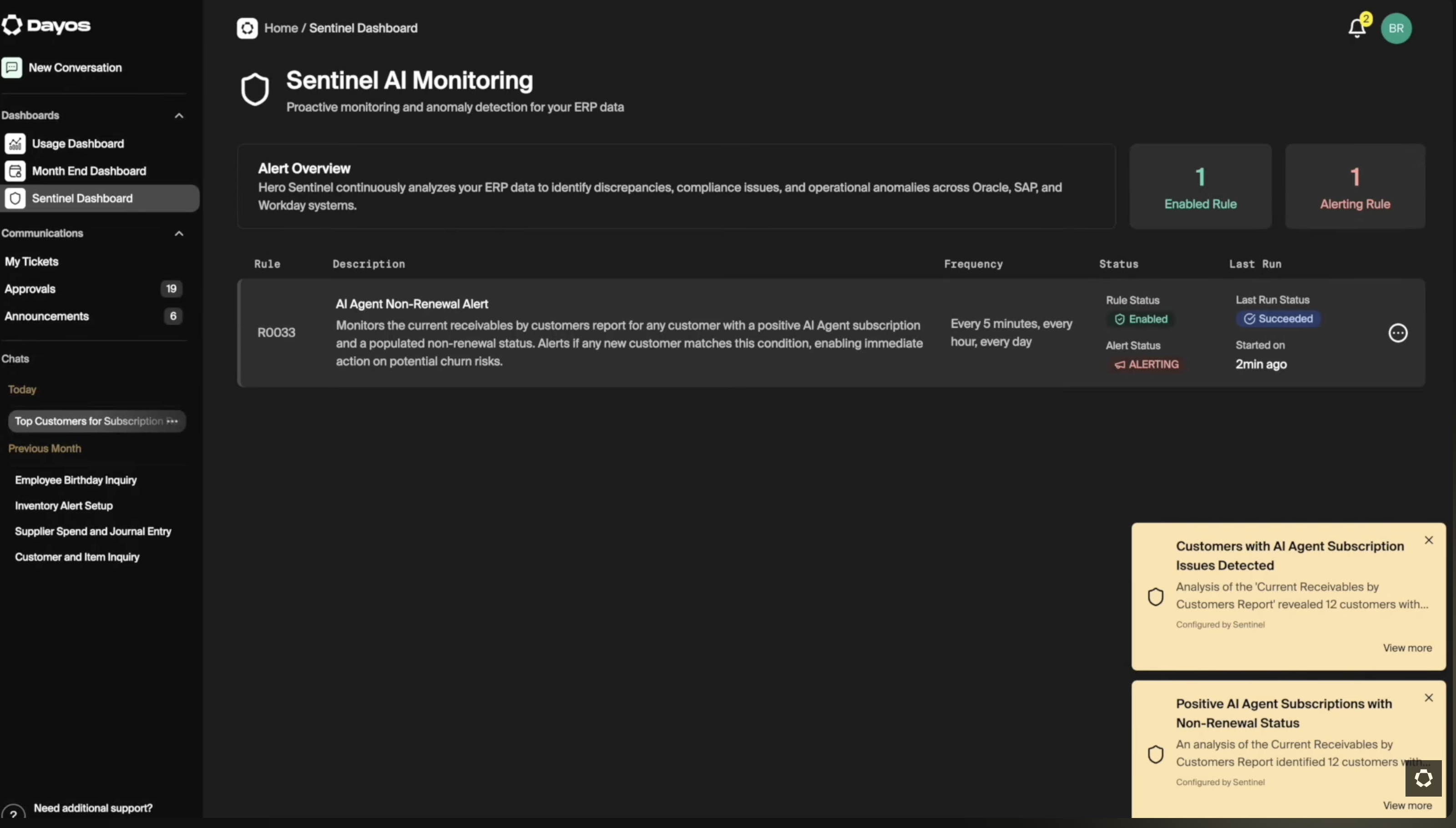The width and height of the screenshot is (1456, 828).
Task: Open the BR user avatar menu
Action: coord(1396,28)
